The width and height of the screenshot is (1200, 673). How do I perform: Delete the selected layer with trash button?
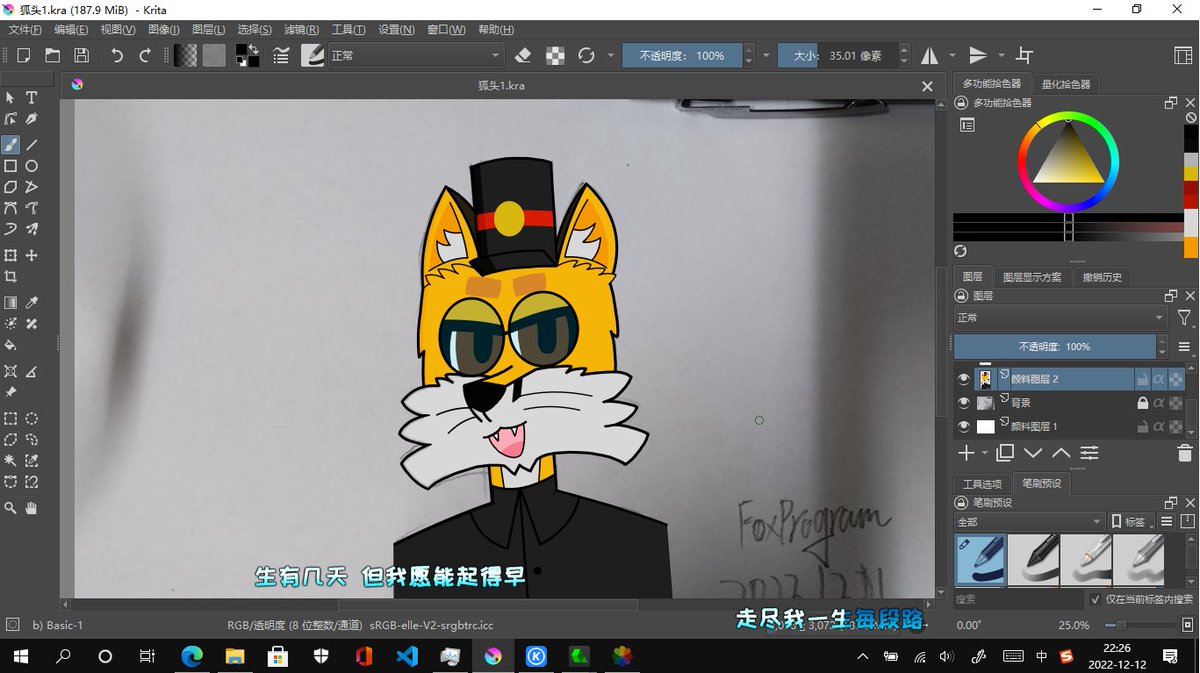click(x=1184, y=454)
